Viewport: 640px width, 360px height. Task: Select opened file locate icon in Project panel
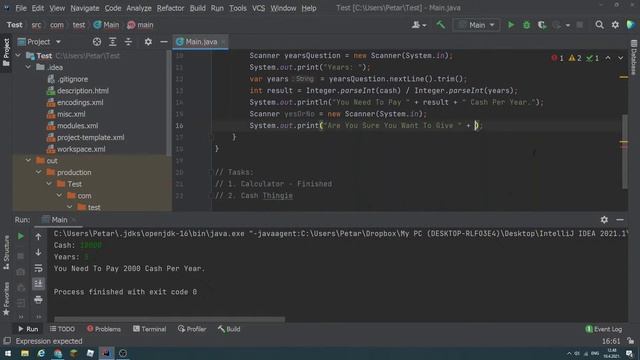click(97, 42)
